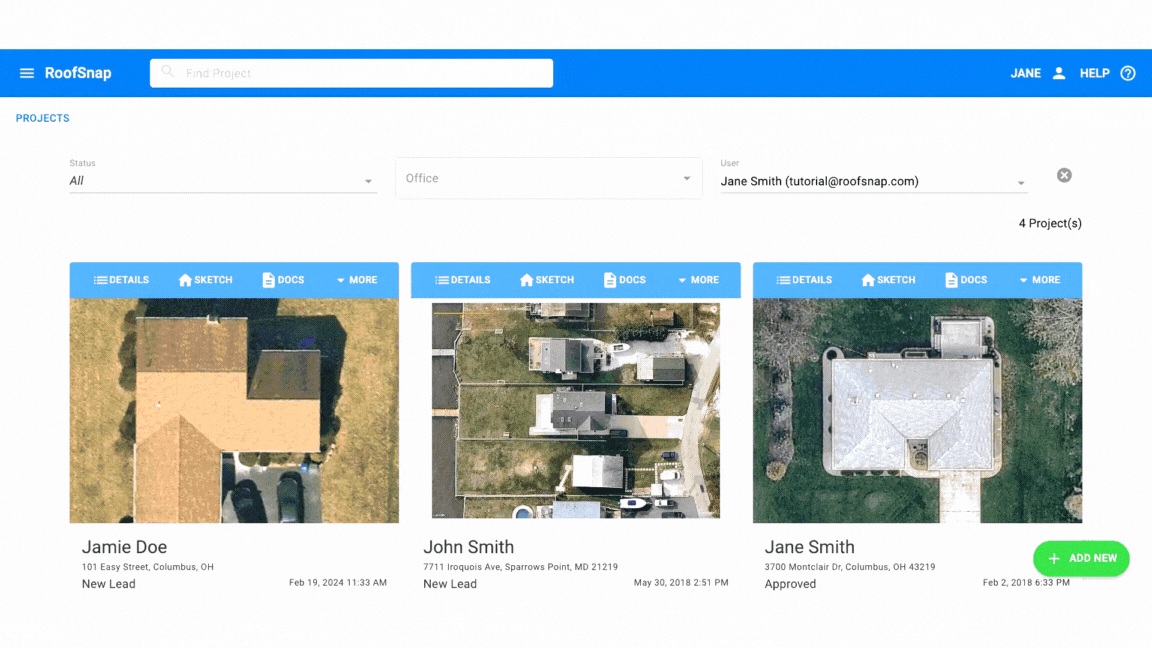Open SKETCH for John Smith project
This screenshot has height=648, width=1152.
[x=547, y=280]
